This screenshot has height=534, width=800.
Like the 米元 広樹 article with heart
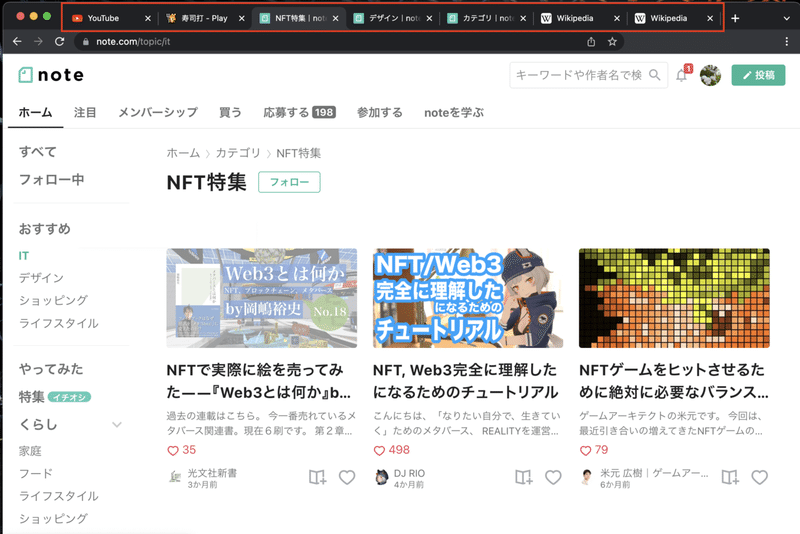759,477
